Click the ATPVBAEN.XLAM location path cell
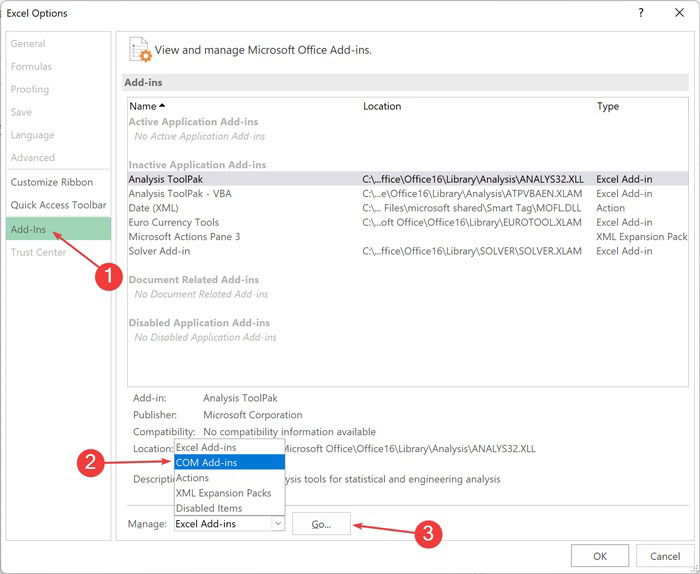Viewport: 700px width, 574px height. click(x=472, y=194)
